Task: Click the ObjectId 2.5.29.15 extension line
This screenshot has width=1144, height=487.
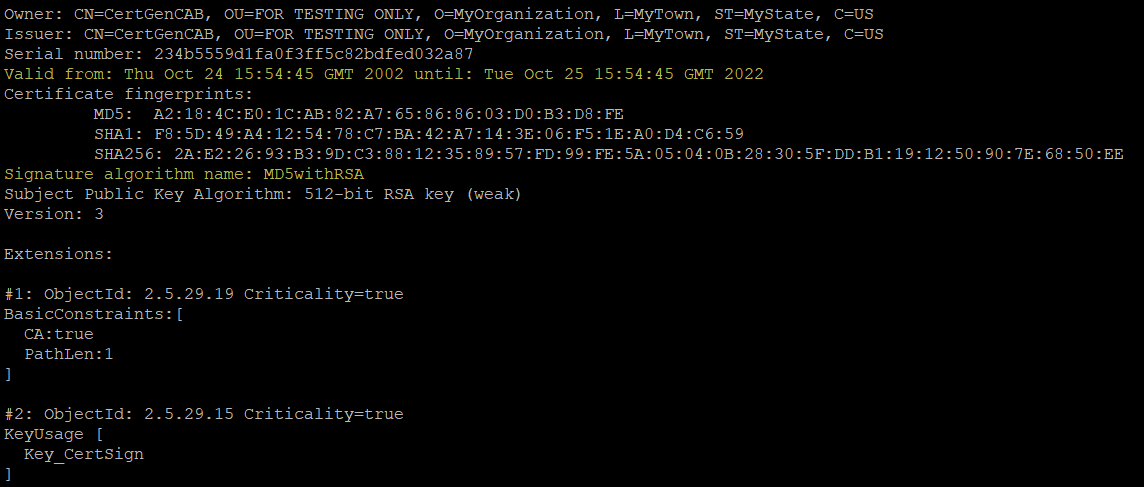Action: coord(203,414)
